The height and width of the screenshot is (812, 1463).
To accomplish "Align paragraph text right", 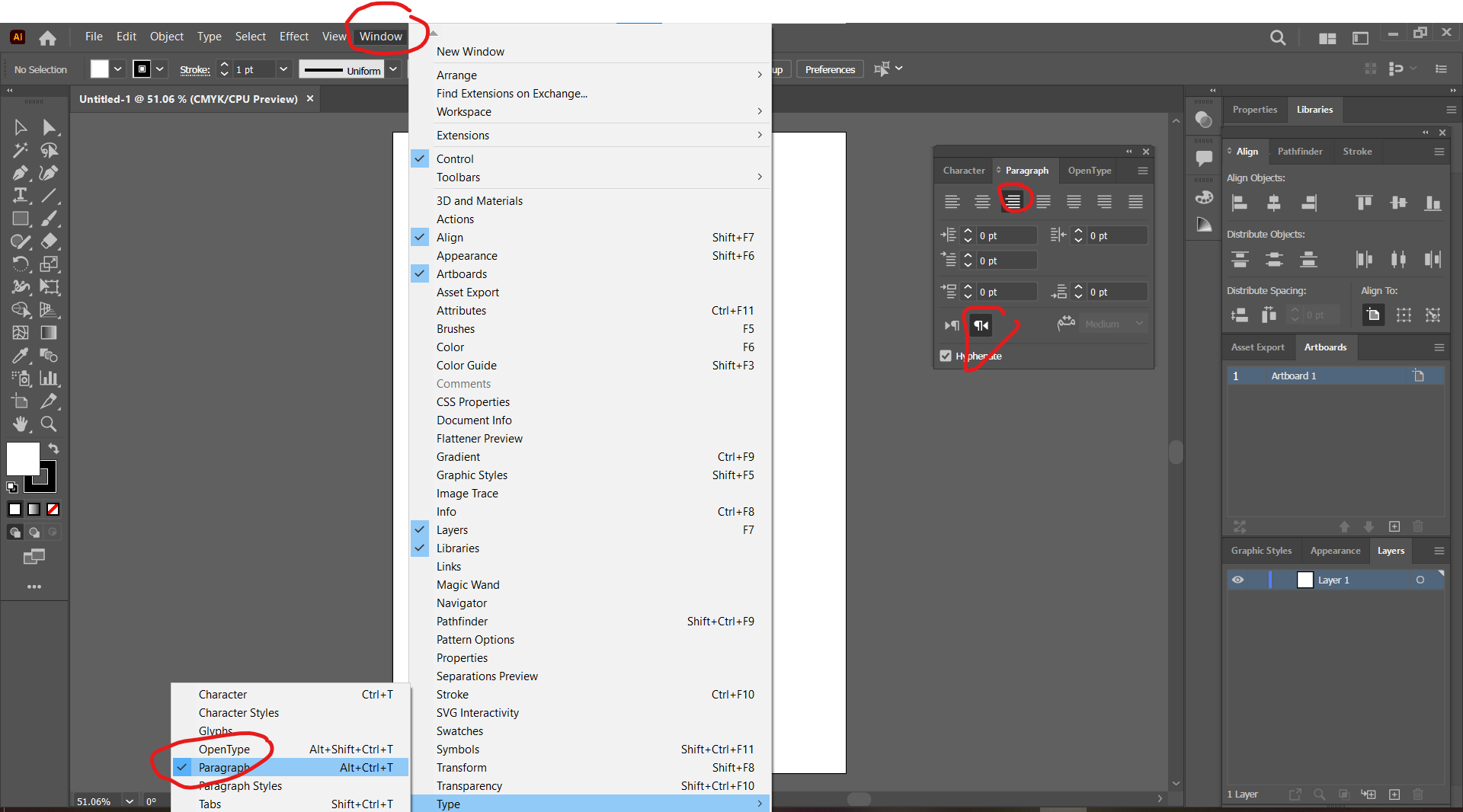I will pos(1013,201).
